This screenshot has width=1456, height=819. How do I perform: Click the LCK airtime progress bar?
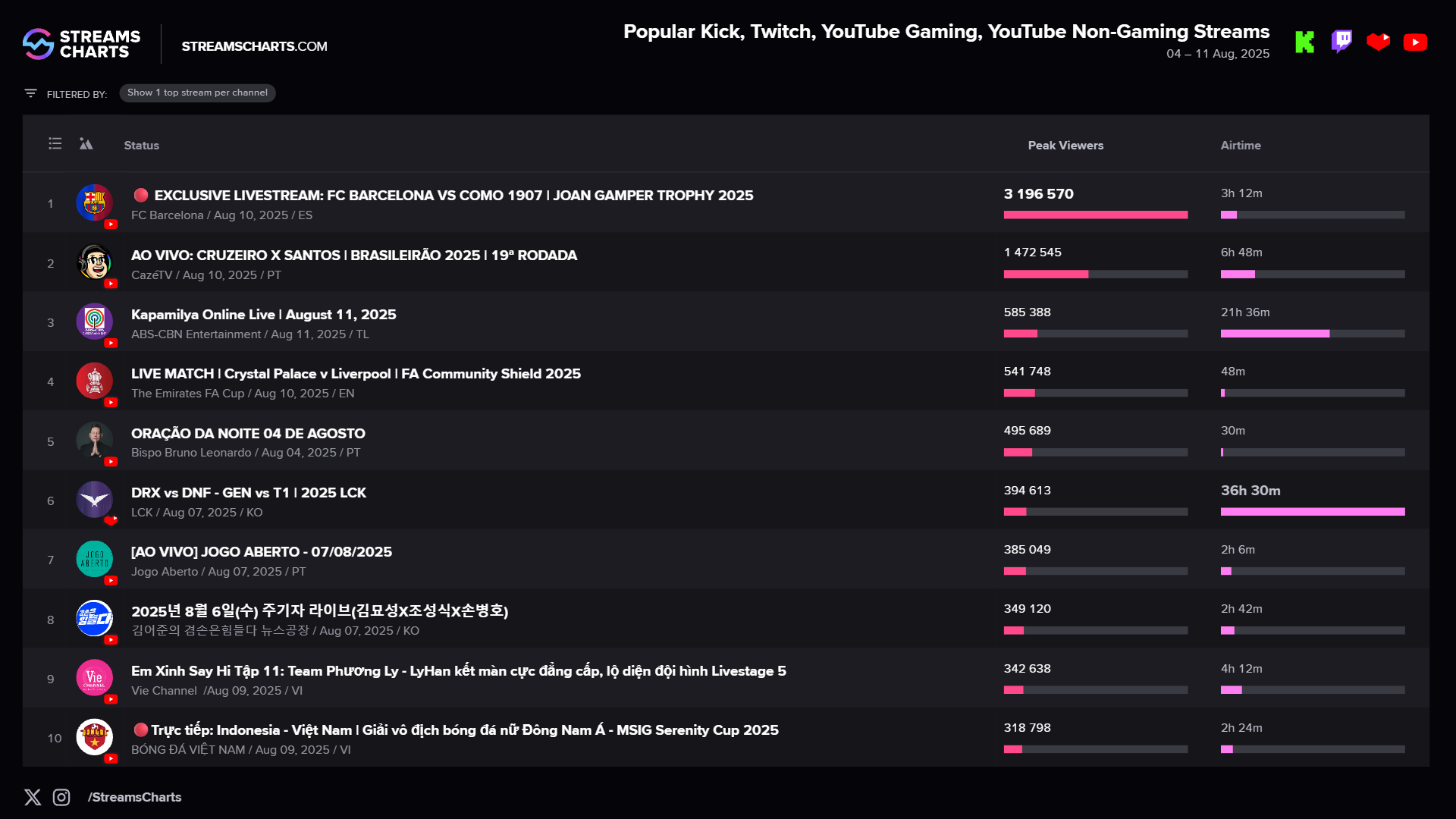(1313, 512)
